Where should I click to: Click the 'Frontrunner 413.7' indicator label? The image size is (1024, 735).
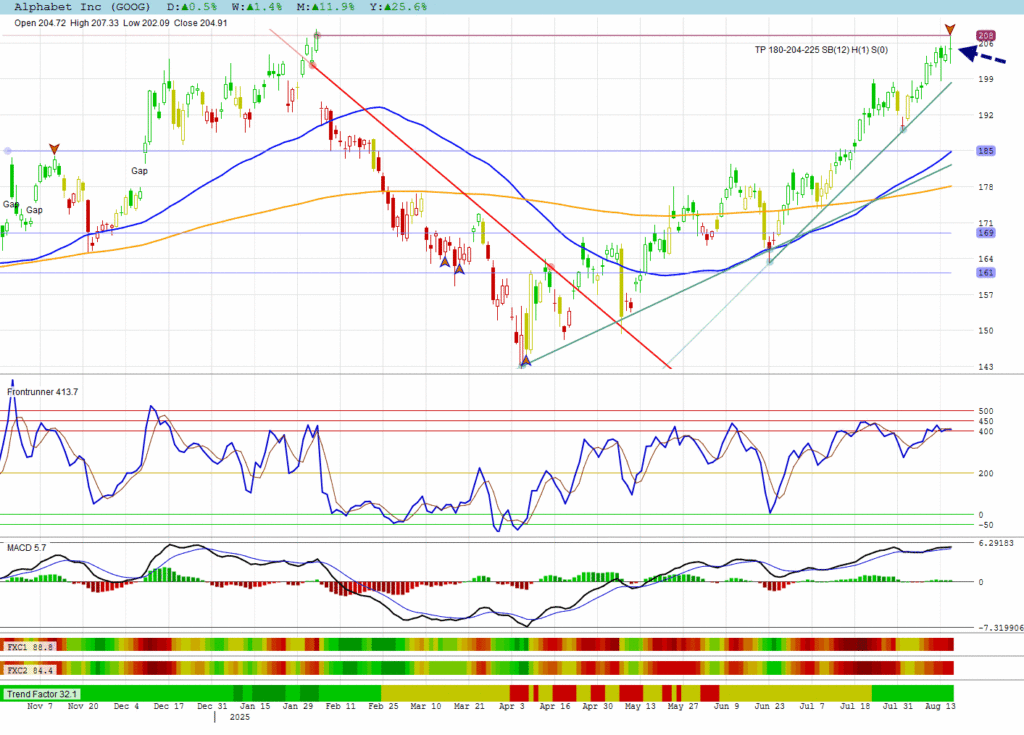click(42, 392)
